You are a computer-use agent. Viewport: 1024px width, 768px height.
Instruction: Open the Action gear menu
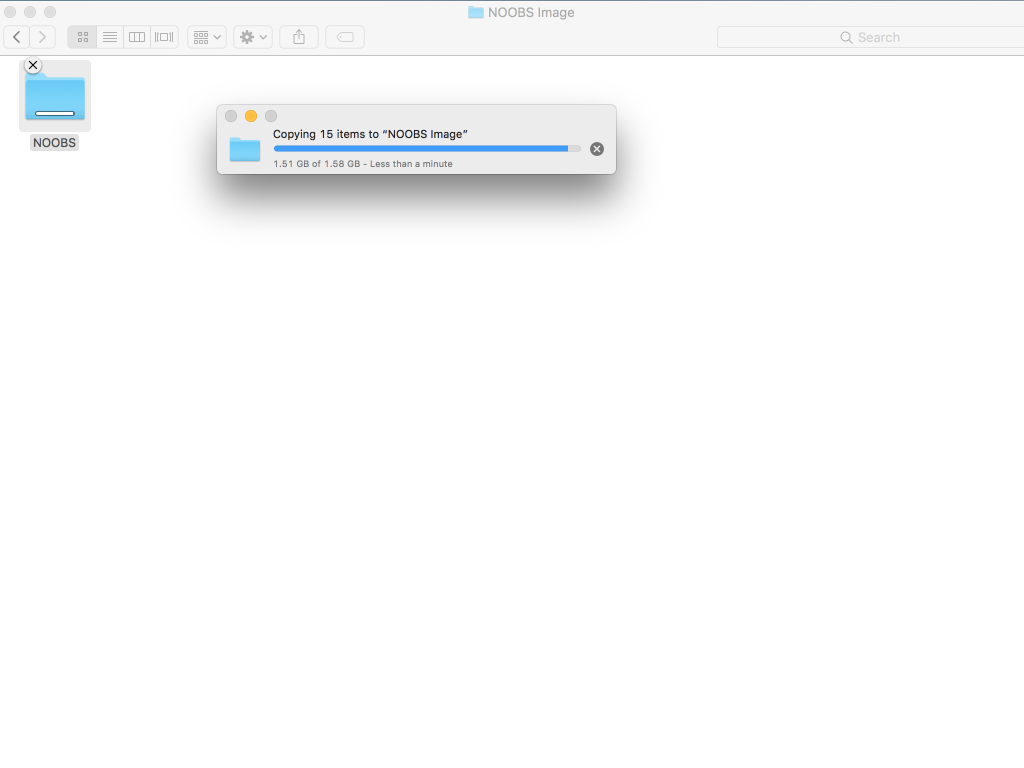(253, 37)
